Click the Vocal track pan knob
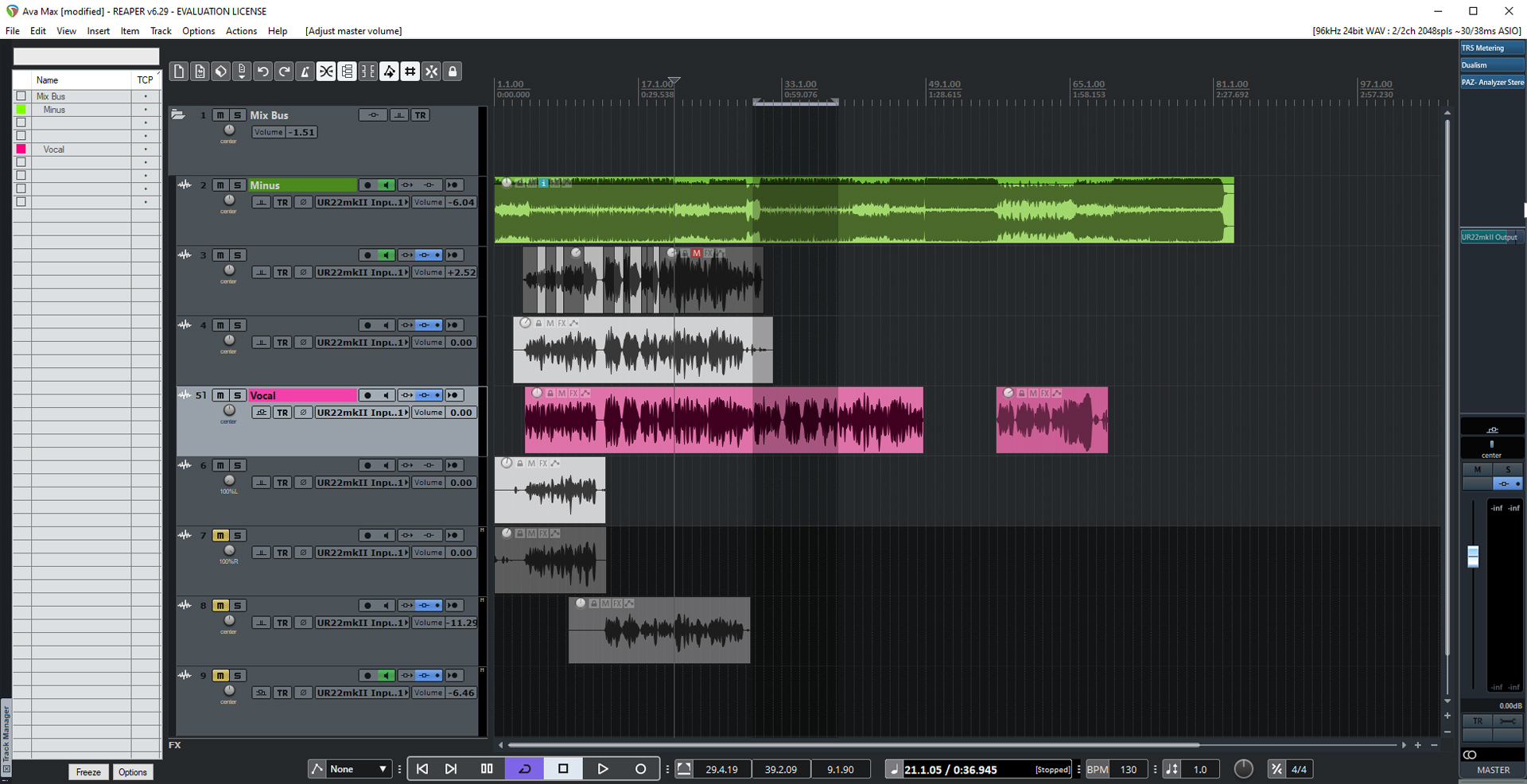The image size is (1527, 784). pyautogui.click(x=229, y=410)
